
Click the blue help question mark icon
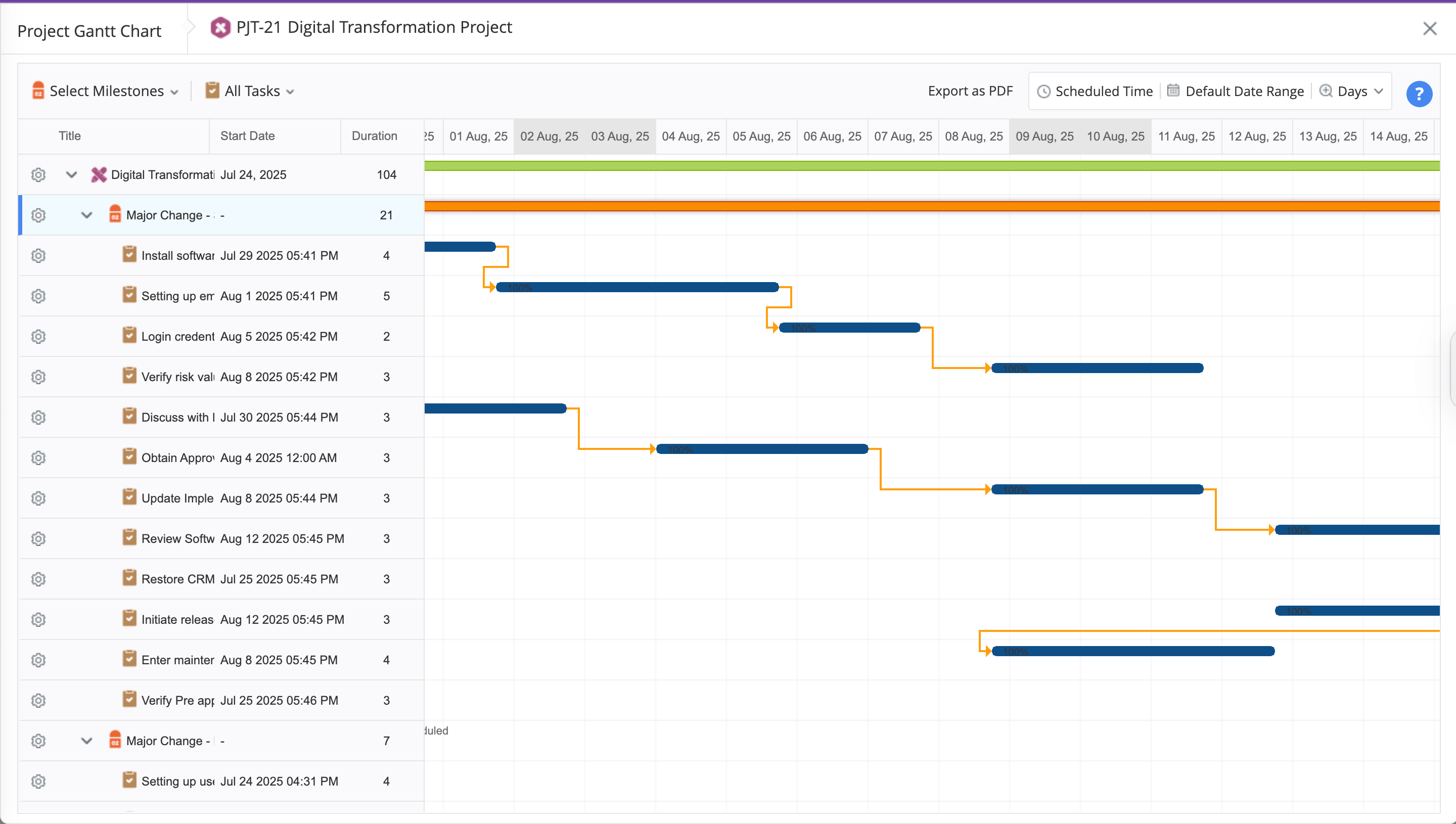1419,94
